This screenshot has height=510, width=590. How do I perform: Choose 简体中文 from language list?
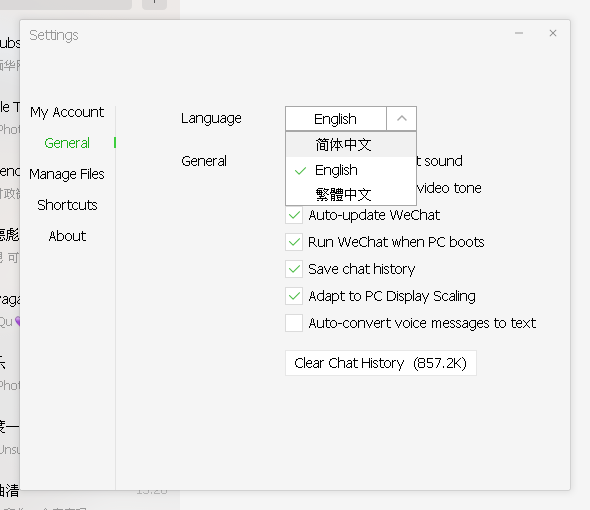[x=351, y=145]
